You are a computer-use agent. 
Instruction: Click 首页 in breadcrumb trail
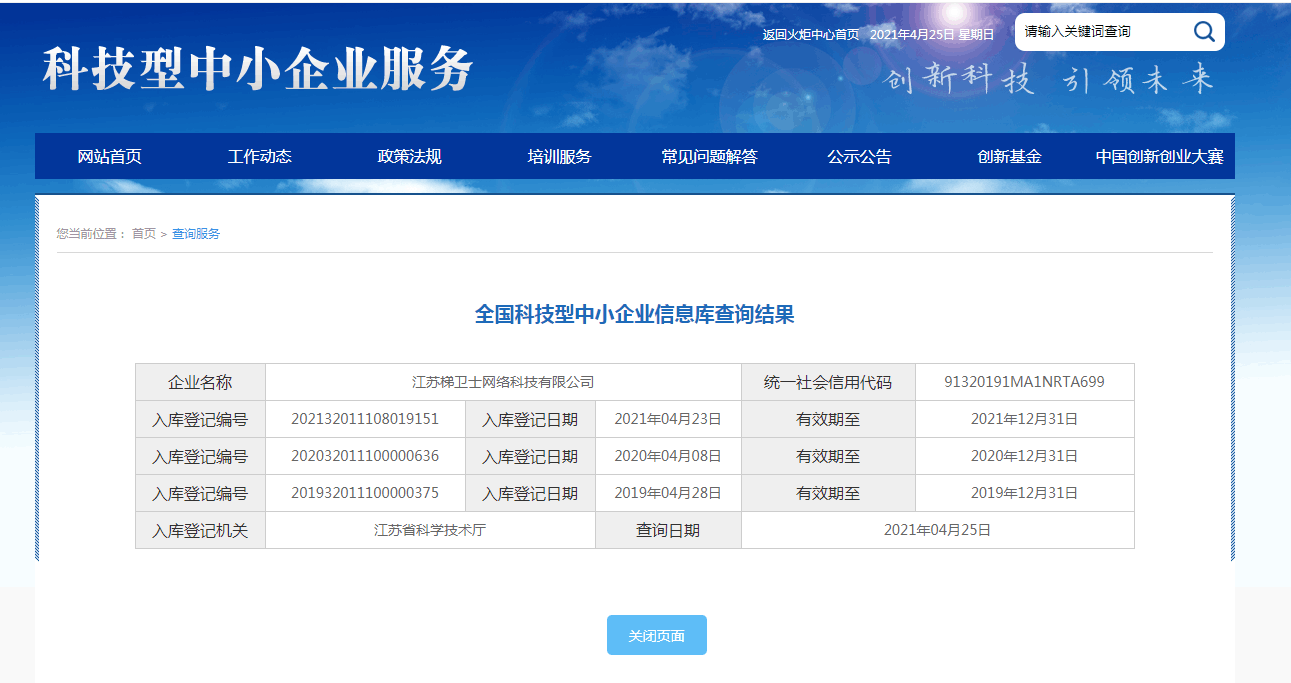[144, 234]
